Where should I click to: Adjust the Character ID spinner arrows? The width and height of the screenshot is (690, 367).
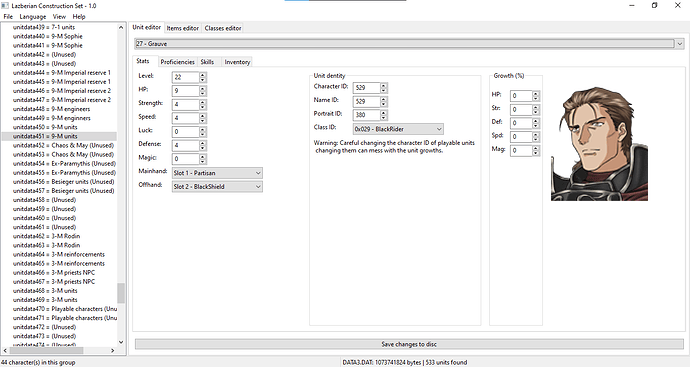(x=384, y=88)
